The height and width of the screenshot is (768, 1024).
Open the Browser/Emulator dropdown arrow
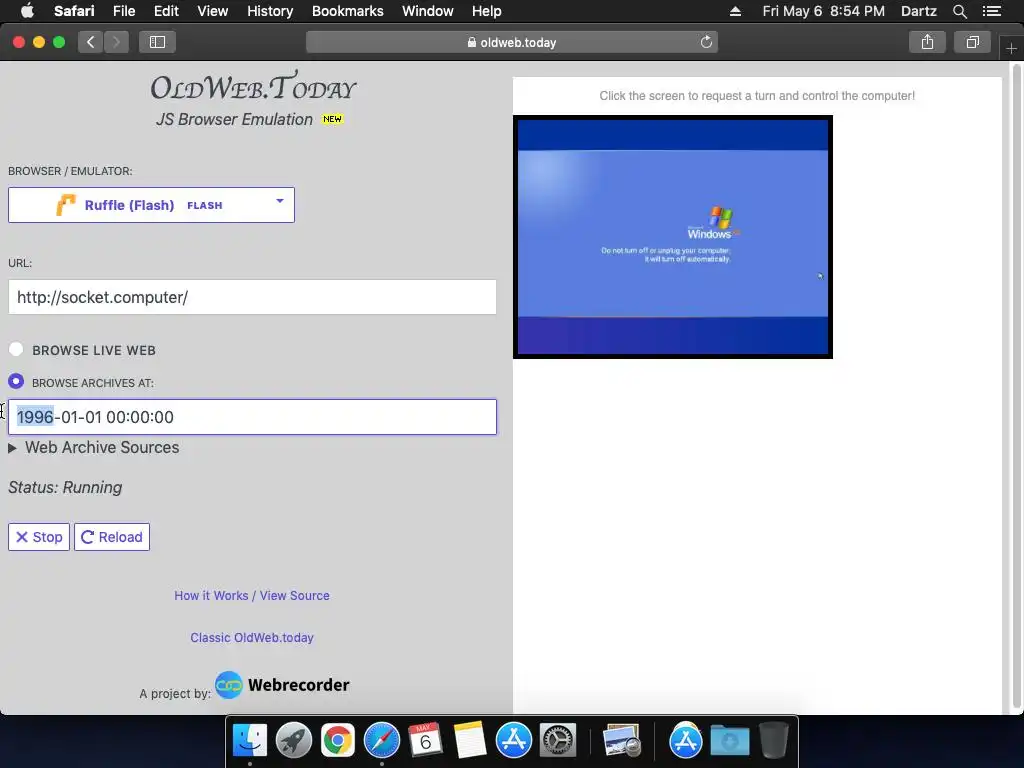coord(280,201)
